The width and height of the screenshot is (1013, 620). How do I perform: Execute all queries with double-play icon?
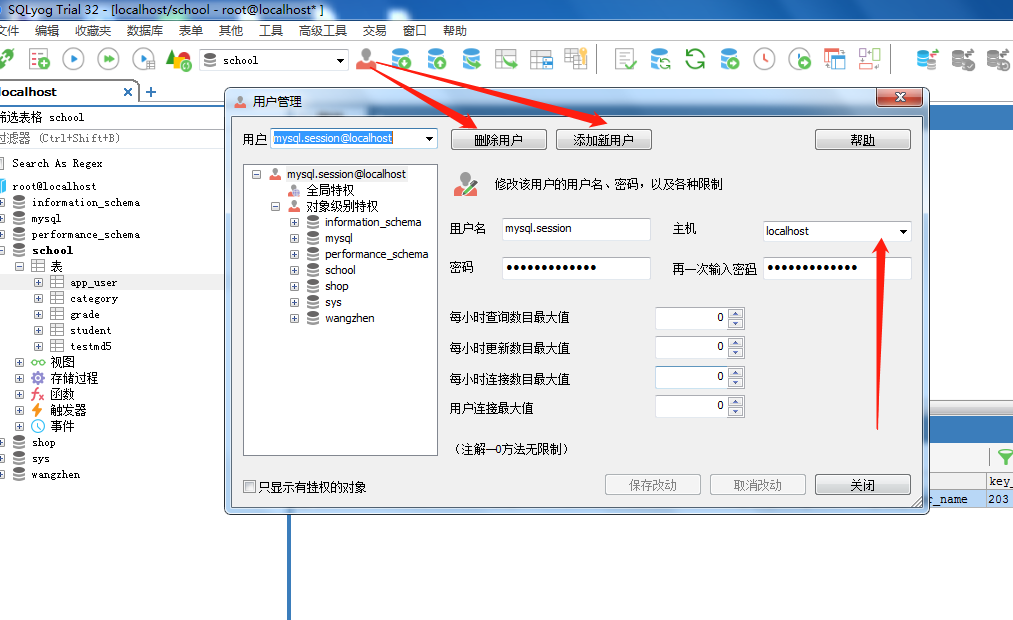tap(109, 59)
